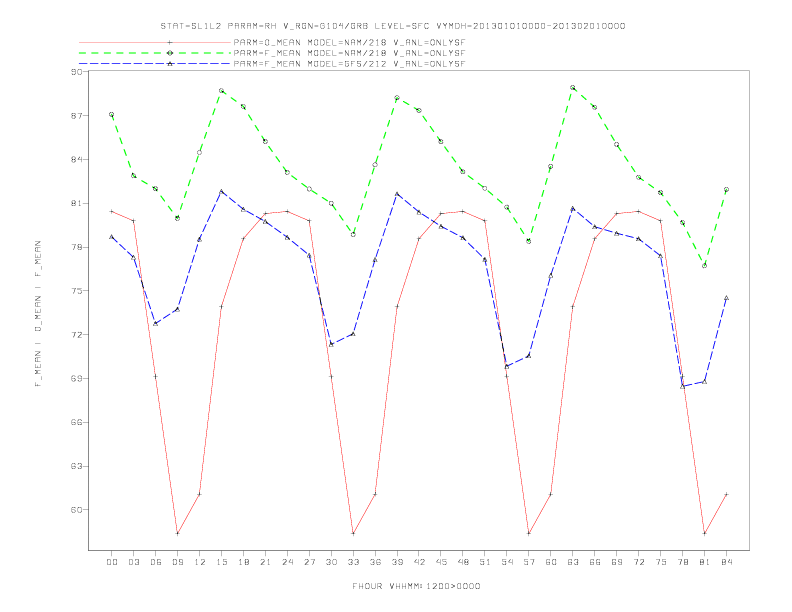
Task: Click the green circle marker at hour 63 peak
Action: coord(573,88)
